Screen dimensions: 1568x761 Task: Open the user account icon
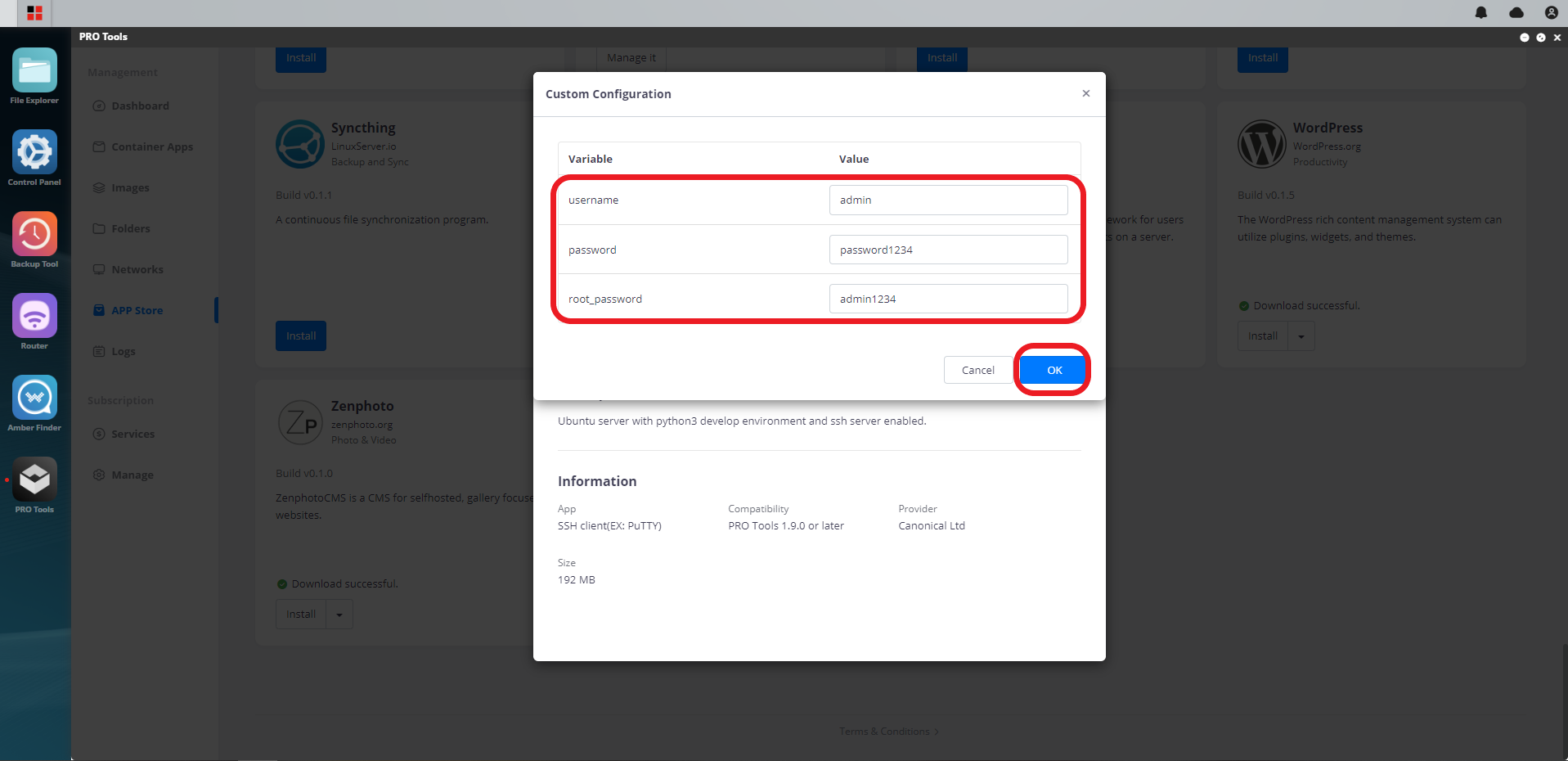[1551, 12]
